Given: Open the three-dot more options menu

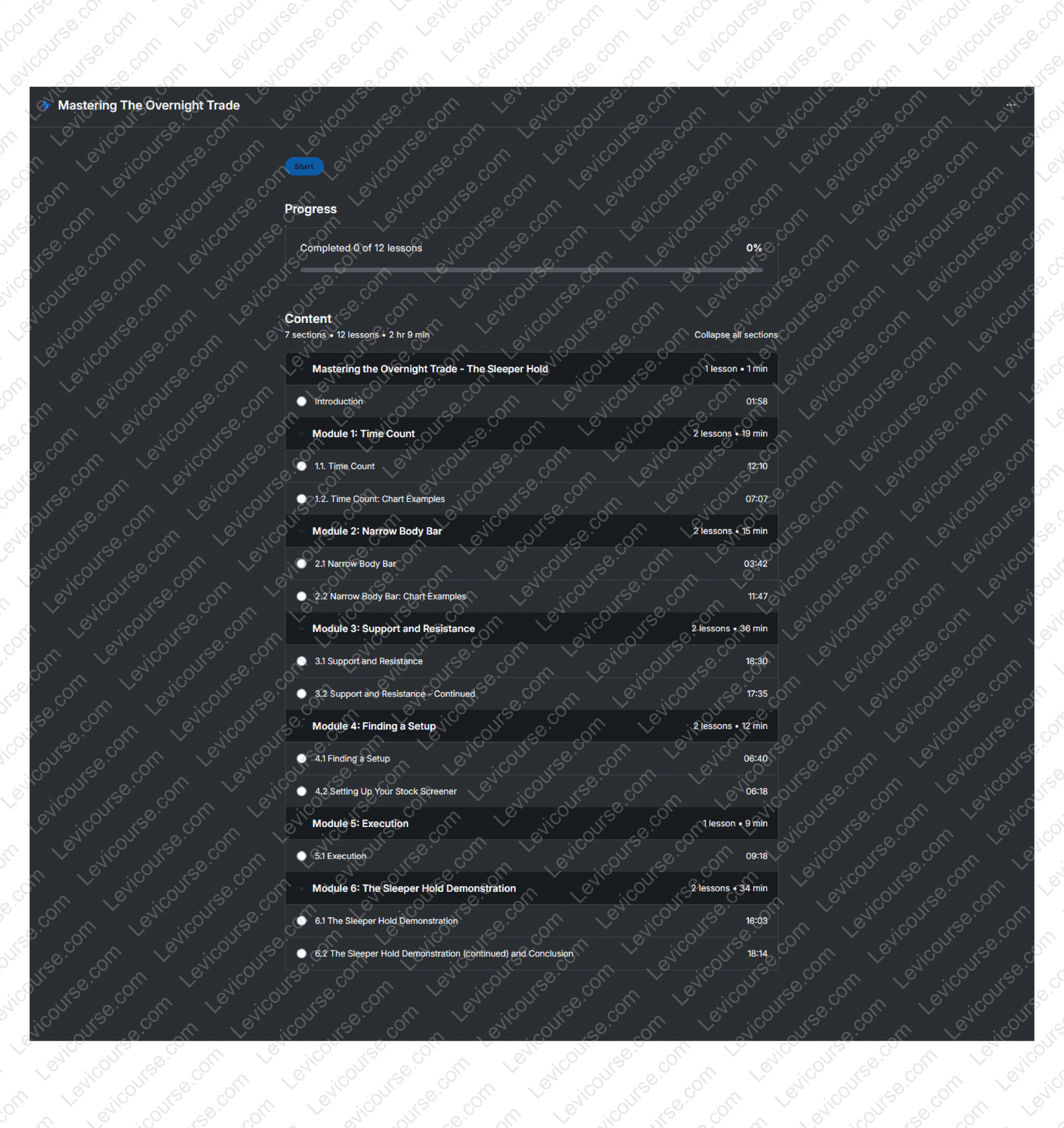Looking at the screenshot, I should click(x=1011, y=105).
